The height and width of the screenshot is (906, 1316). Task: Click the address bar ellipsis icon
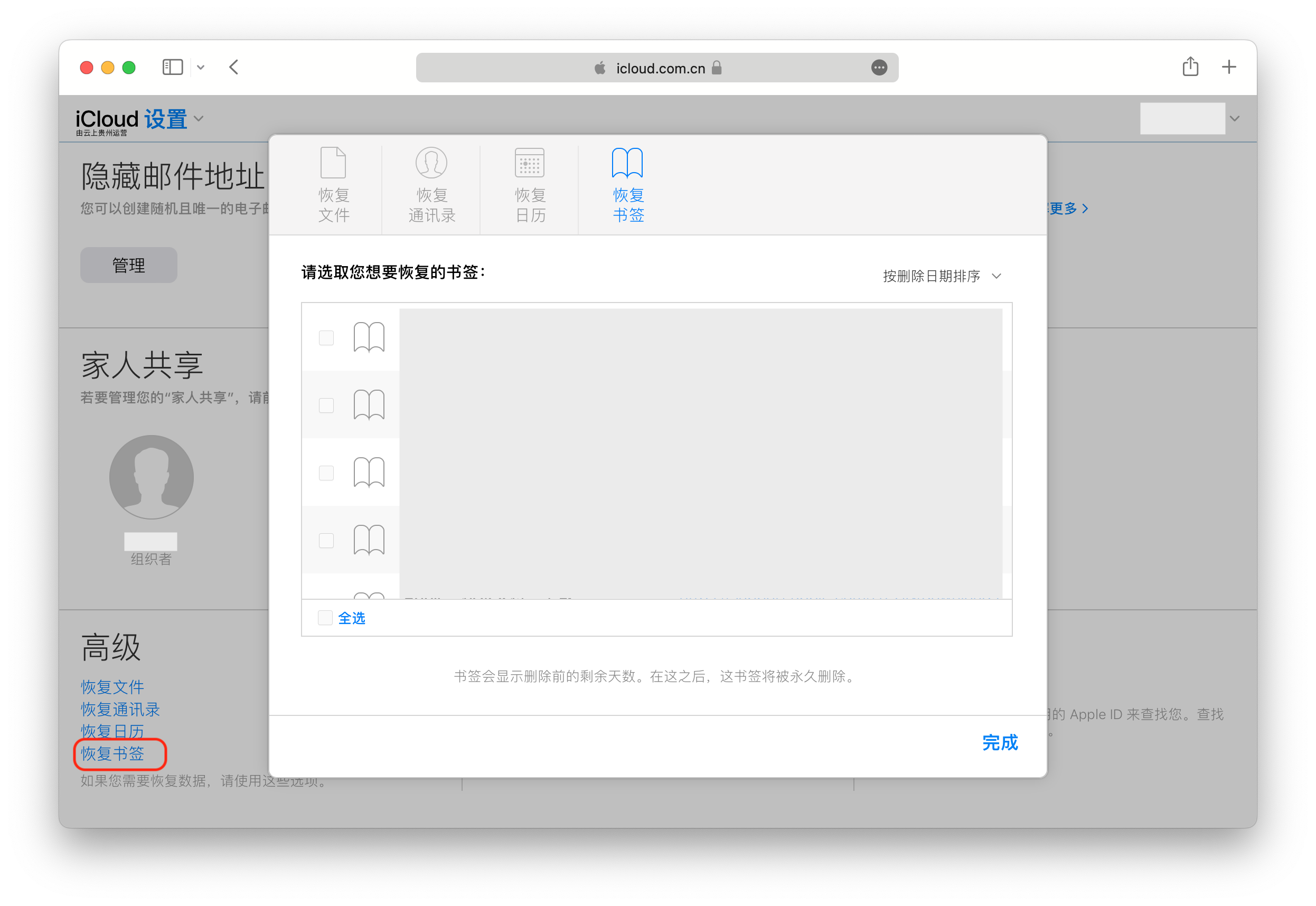pos(879,68)
